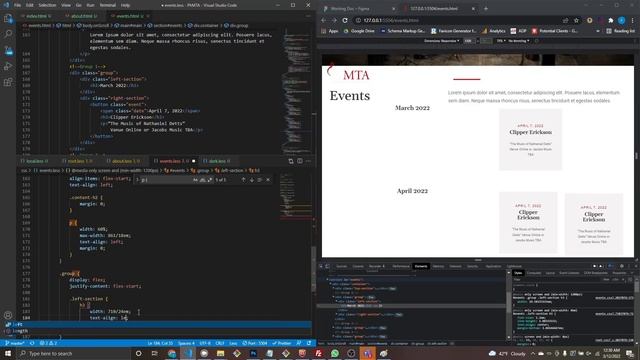This screenshot has width=640, height=360.
Task: Open the File menu in VS Code
Action: pyautogui.click(x=17, y=5)
